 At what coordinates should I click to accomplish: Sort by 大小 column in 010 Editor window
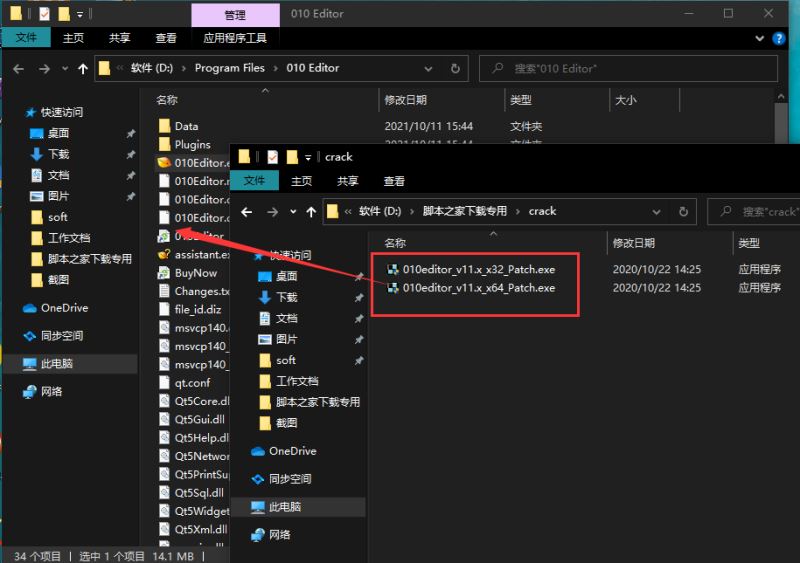pyautogui.click(x=626, y=100)
